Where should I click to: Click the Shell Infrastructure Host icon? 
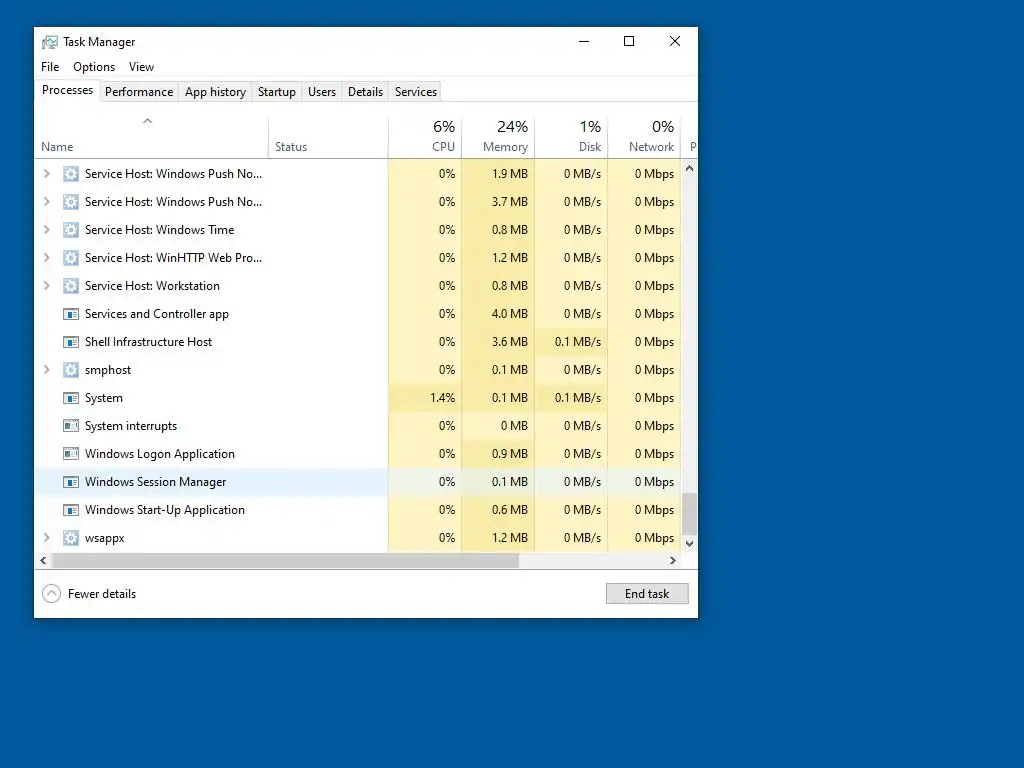[71, 342]
